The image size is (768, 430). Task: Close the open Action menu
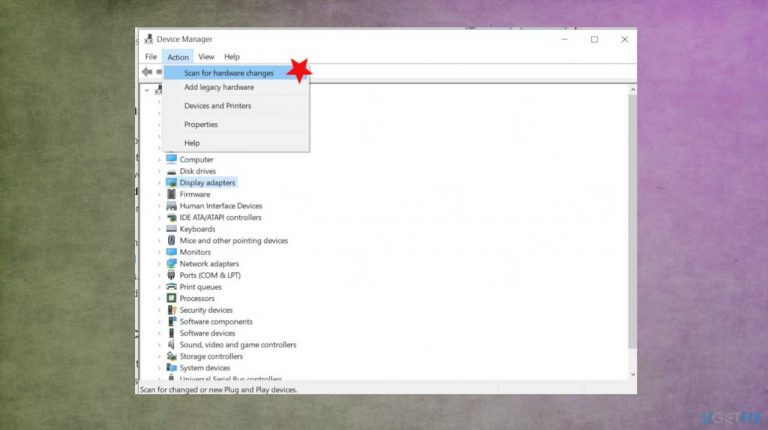pos(178,57)
